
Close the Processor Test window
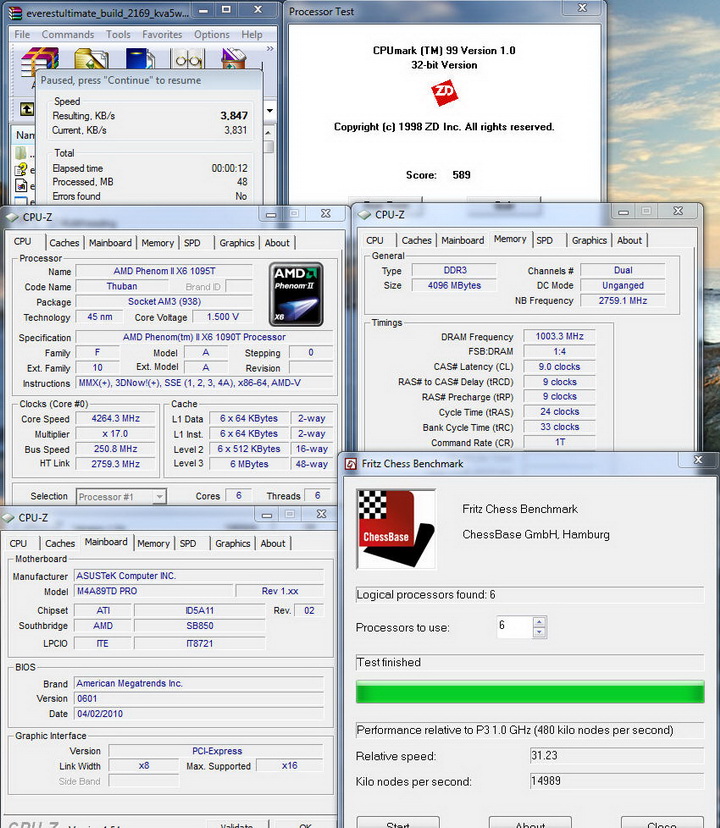tap(582, 8)
